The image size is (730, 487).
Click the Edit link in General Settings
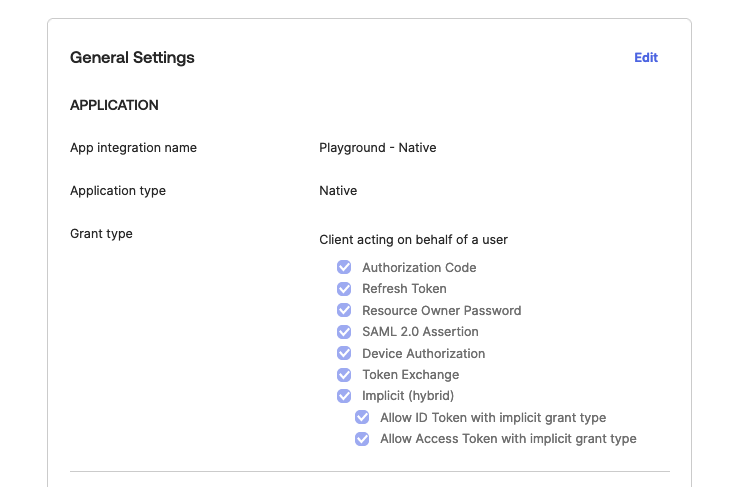pyautogui.click(x=646, y=58)
